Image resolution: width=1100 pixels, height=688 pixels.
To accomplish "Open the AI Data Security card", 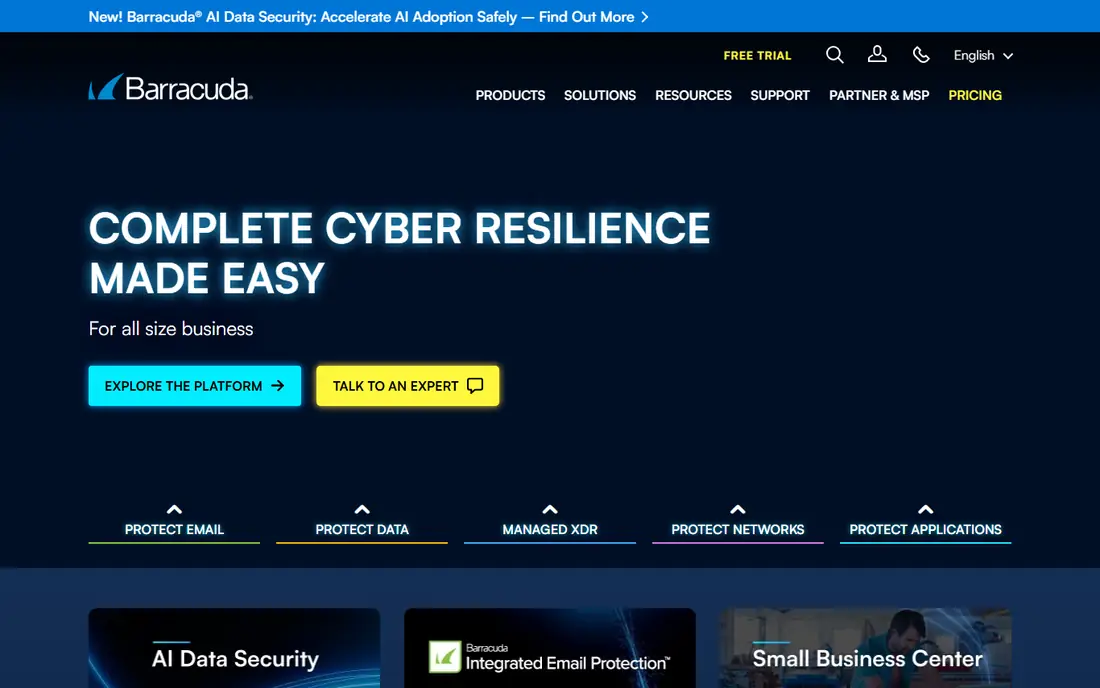I will 234,648.
